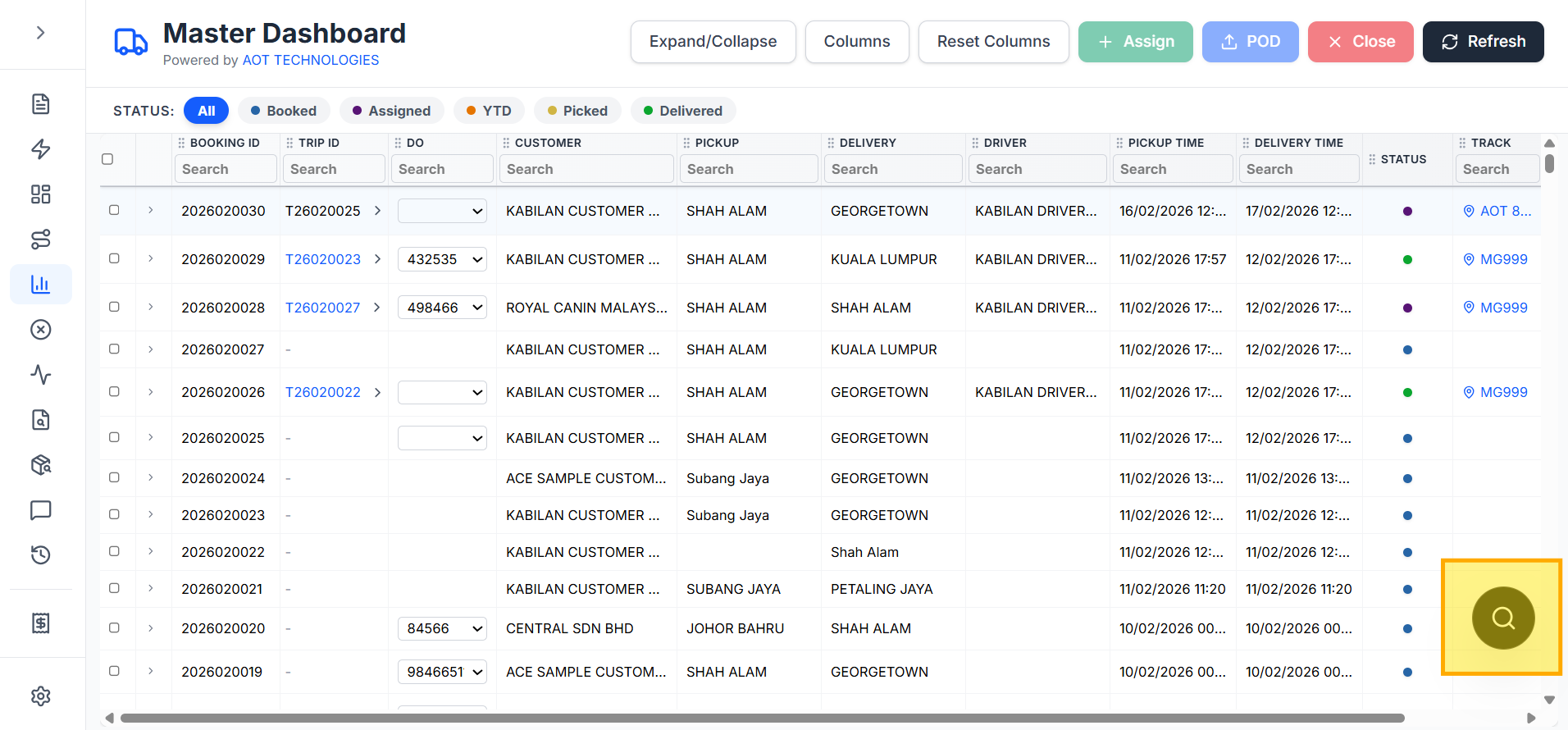The width and height of the screenshot is (1568, 730).
Task: Focus the Booking ID search field
Action: [x=226, y=169]
